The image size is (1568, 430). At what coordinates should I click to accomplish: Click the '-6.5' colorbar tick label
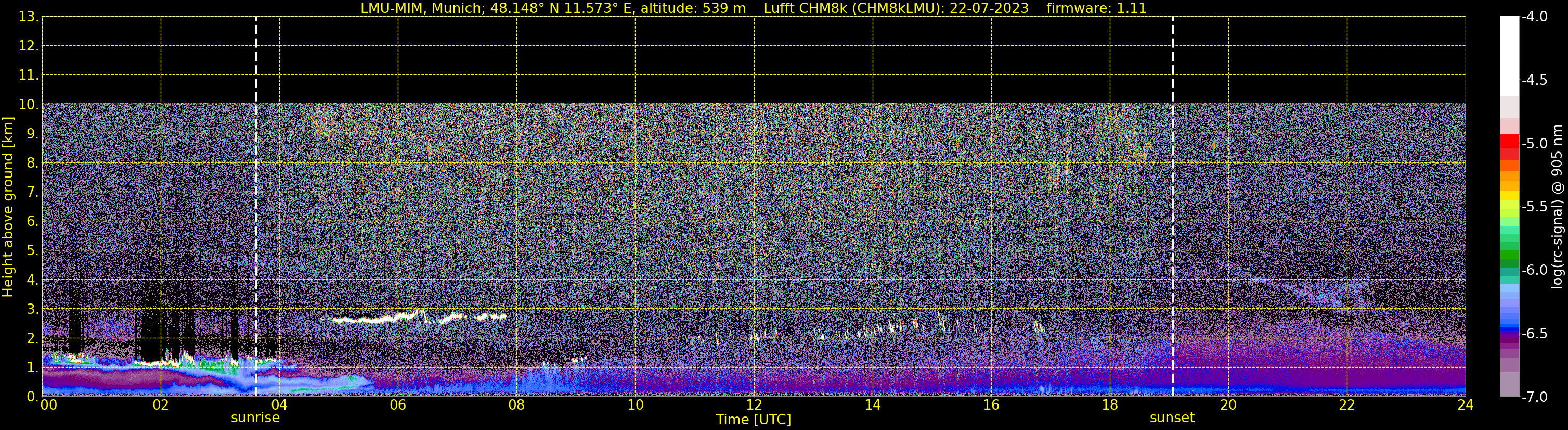(1534, 334)
